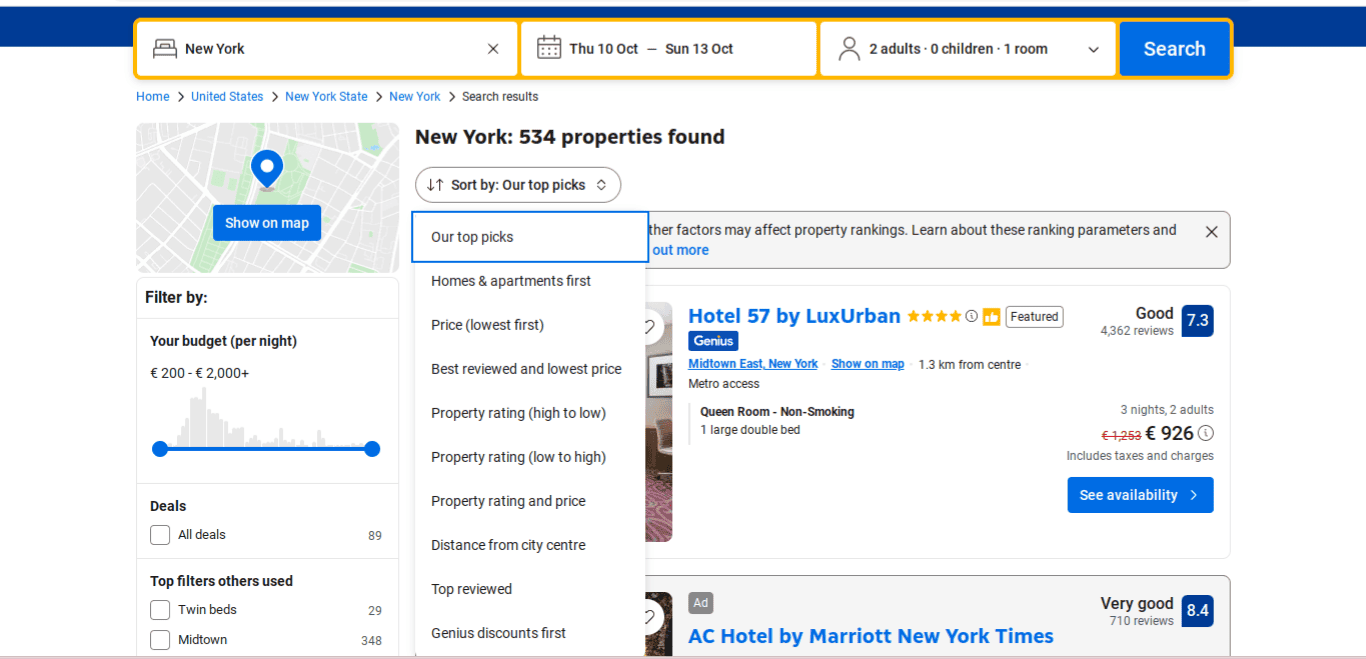The width and height of the screenshot is (1366, 659).
Task: Open the New York city breadcrumb
Action: [415, 97]
